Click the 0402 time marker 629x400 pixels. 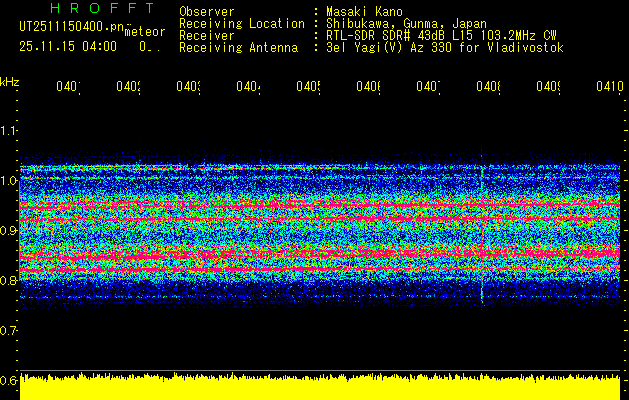coord(128,86)
